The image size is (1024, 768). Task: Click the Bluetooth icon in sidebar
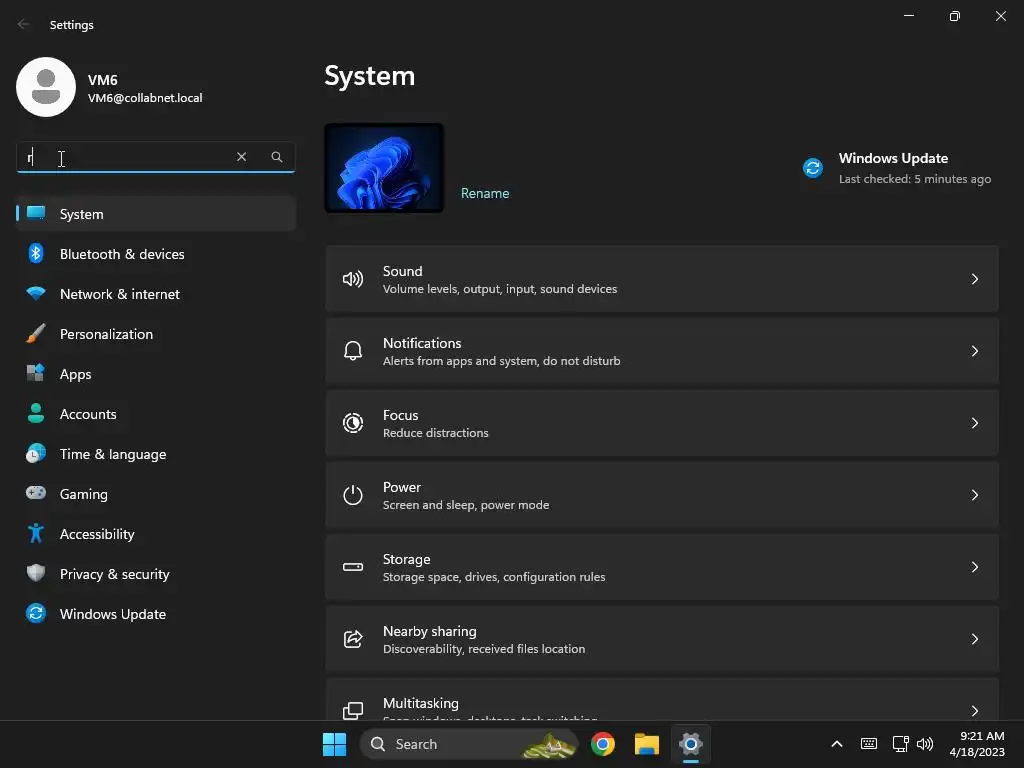[36, 253]
